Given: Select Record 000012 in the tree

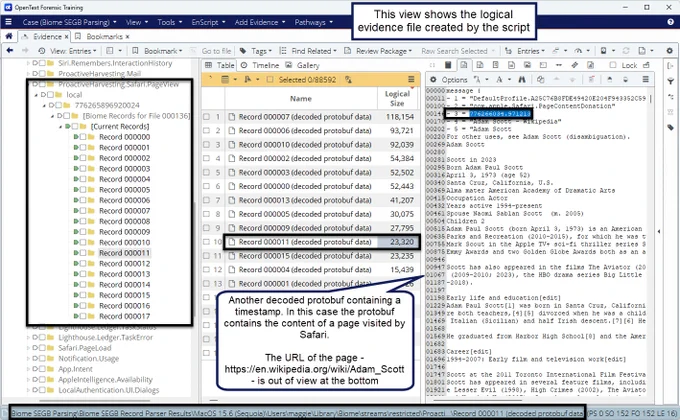Looking at the screenshot, I should click(124, 263).
